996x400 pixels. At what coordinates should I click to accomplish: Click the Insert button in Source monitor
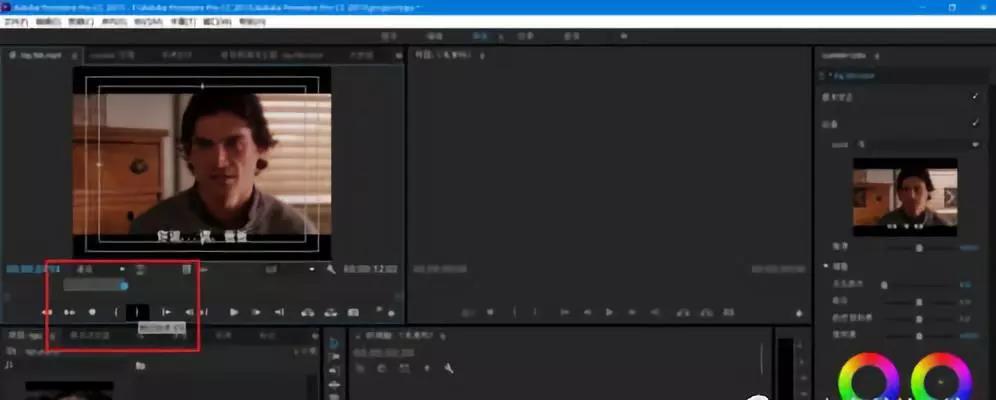tap(308, 312)
